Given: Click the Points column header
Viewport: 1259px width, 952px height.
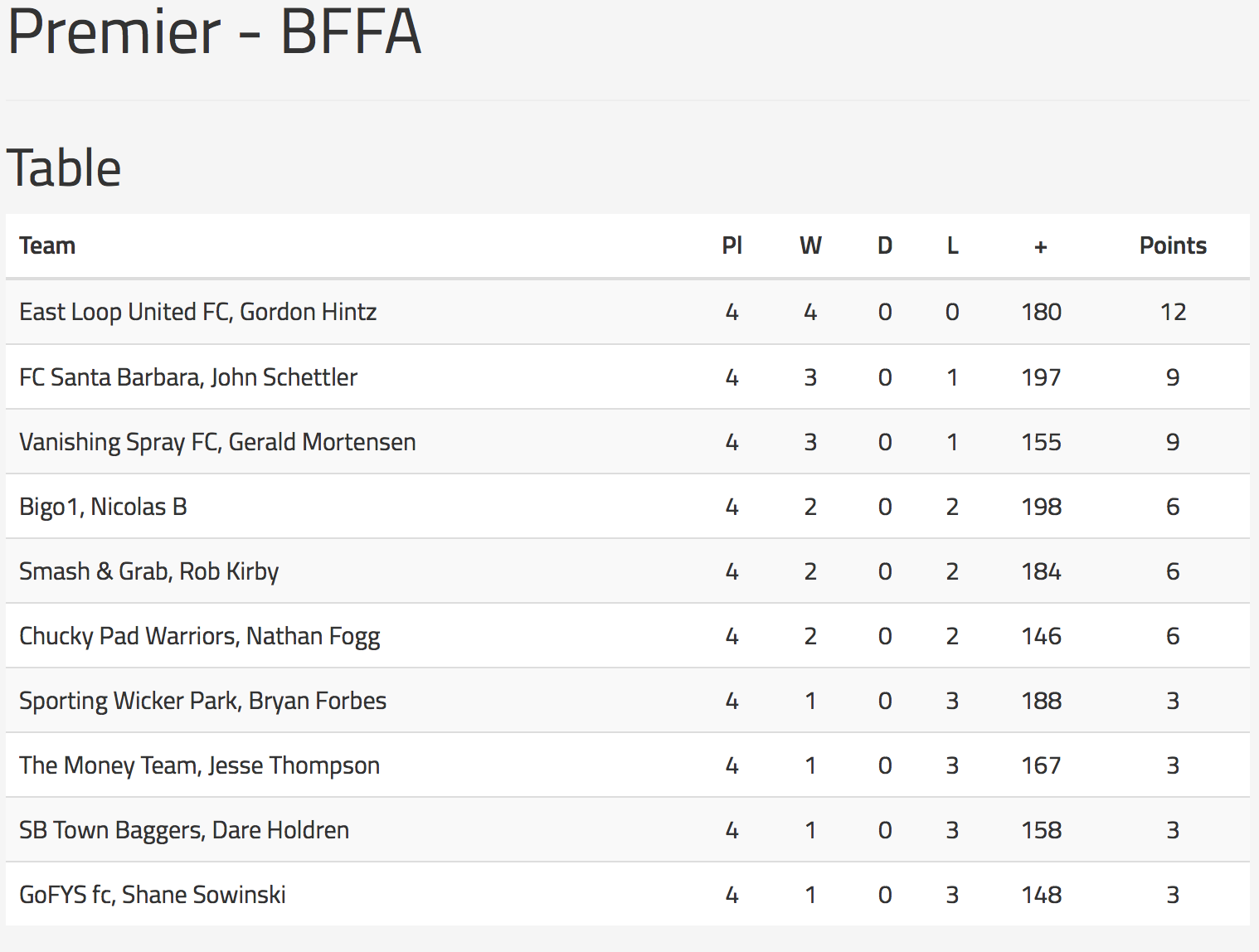Looking at the screenshot, I should tap(1173, 245).
